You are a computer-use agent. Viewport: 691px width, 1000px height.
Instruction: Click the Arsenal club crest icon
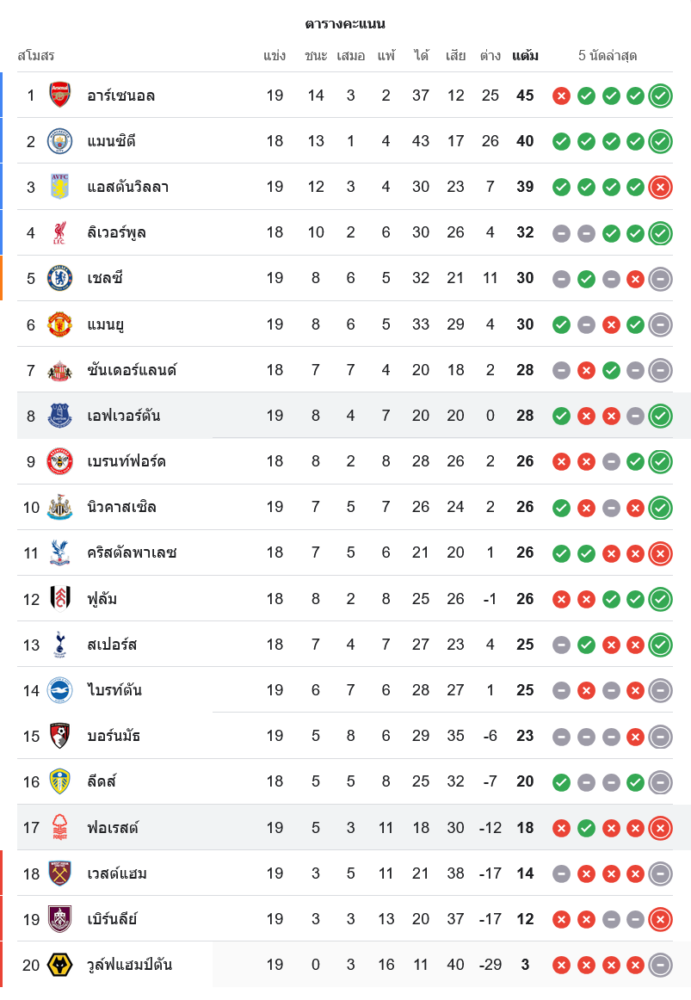[61, 95]
